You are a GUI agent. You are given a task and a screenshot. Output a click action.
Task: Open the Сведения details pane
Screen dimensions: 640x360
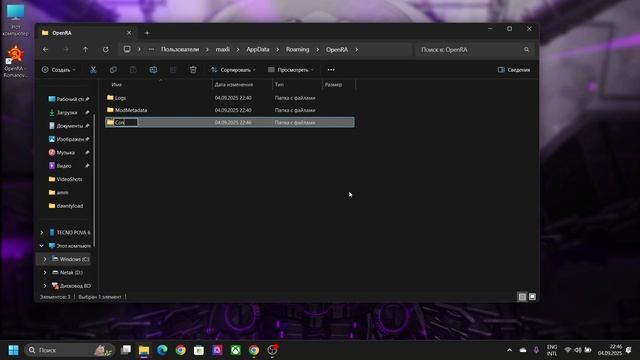click(x=514, y=70)
